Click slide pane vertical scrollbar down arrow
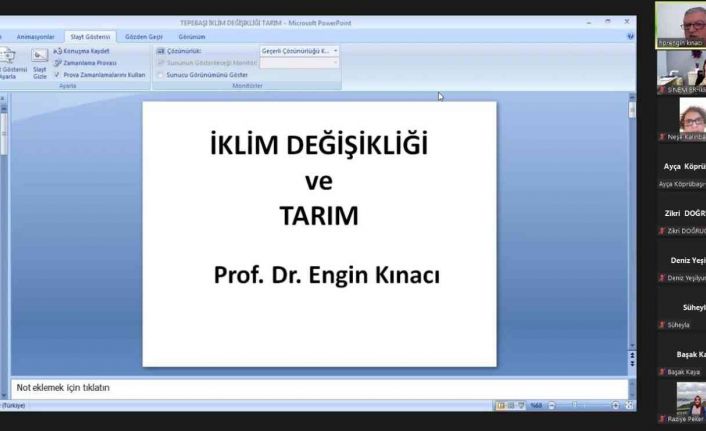Viewport: 706px width, 431px height. tap(632, 346)
